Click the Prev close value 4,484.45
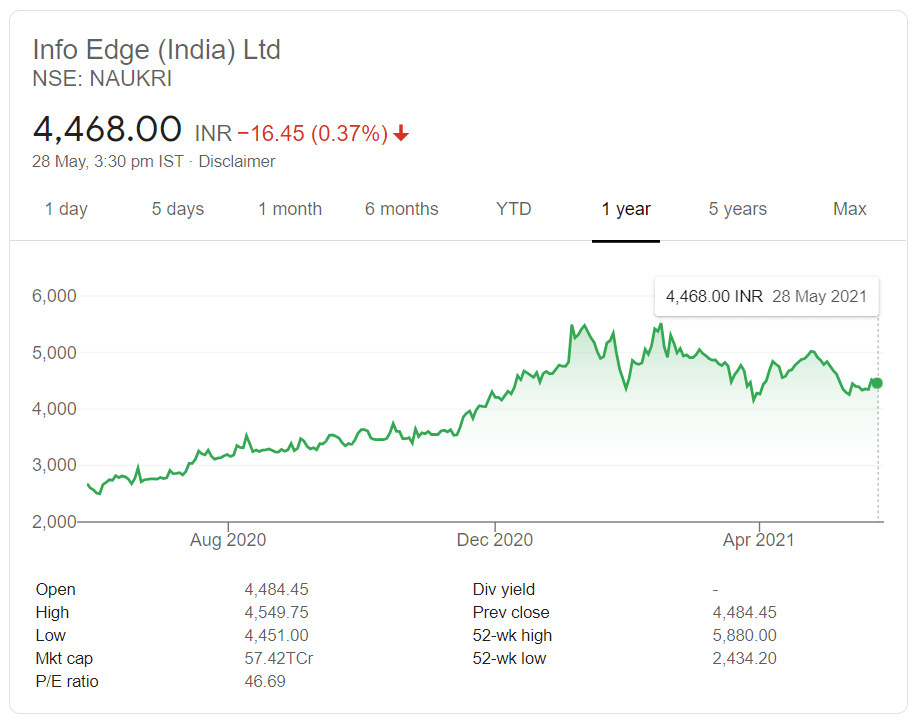919x728 pixels. coord(744,612)
